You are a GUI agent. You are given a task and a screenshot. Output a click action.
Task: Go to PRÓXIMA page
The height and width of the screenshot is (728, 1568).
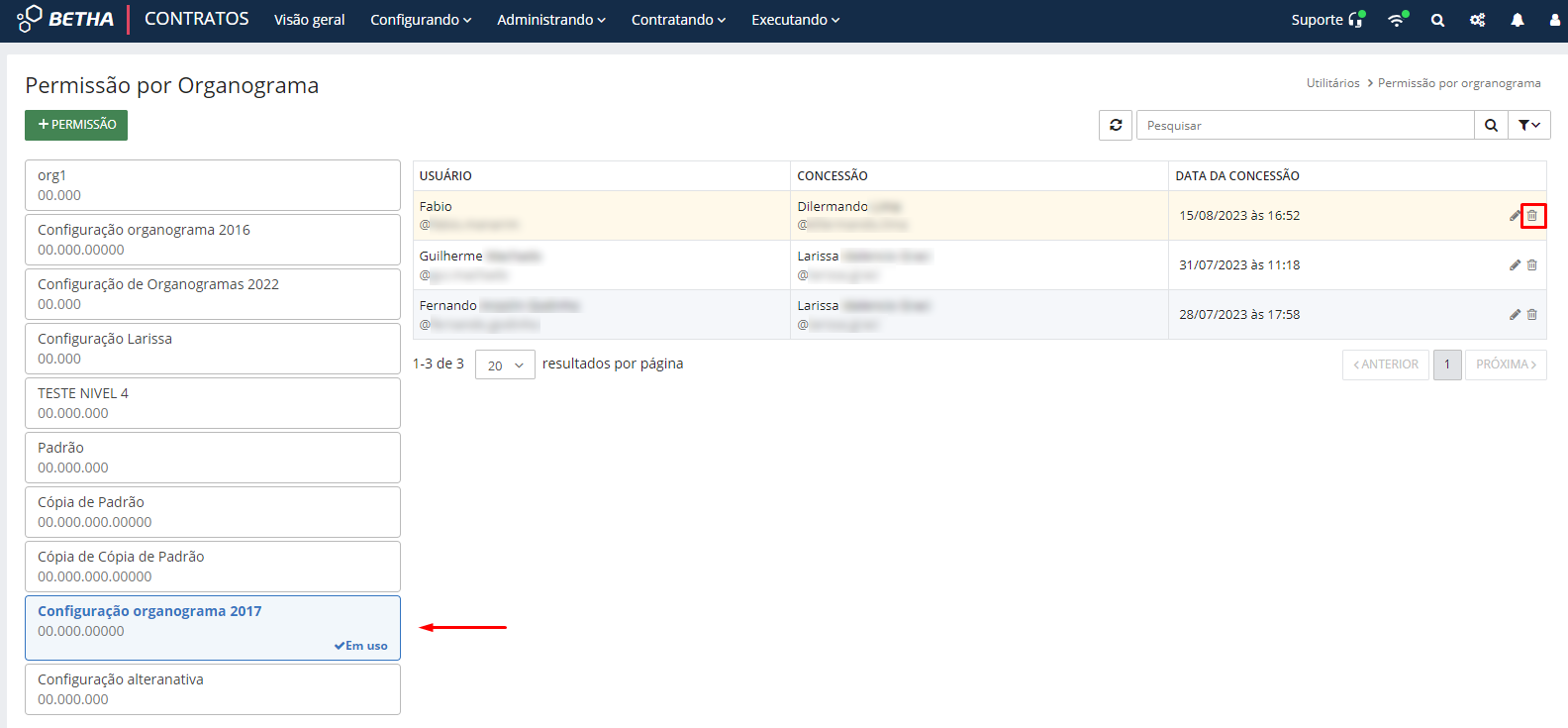tap(1506, 364)
